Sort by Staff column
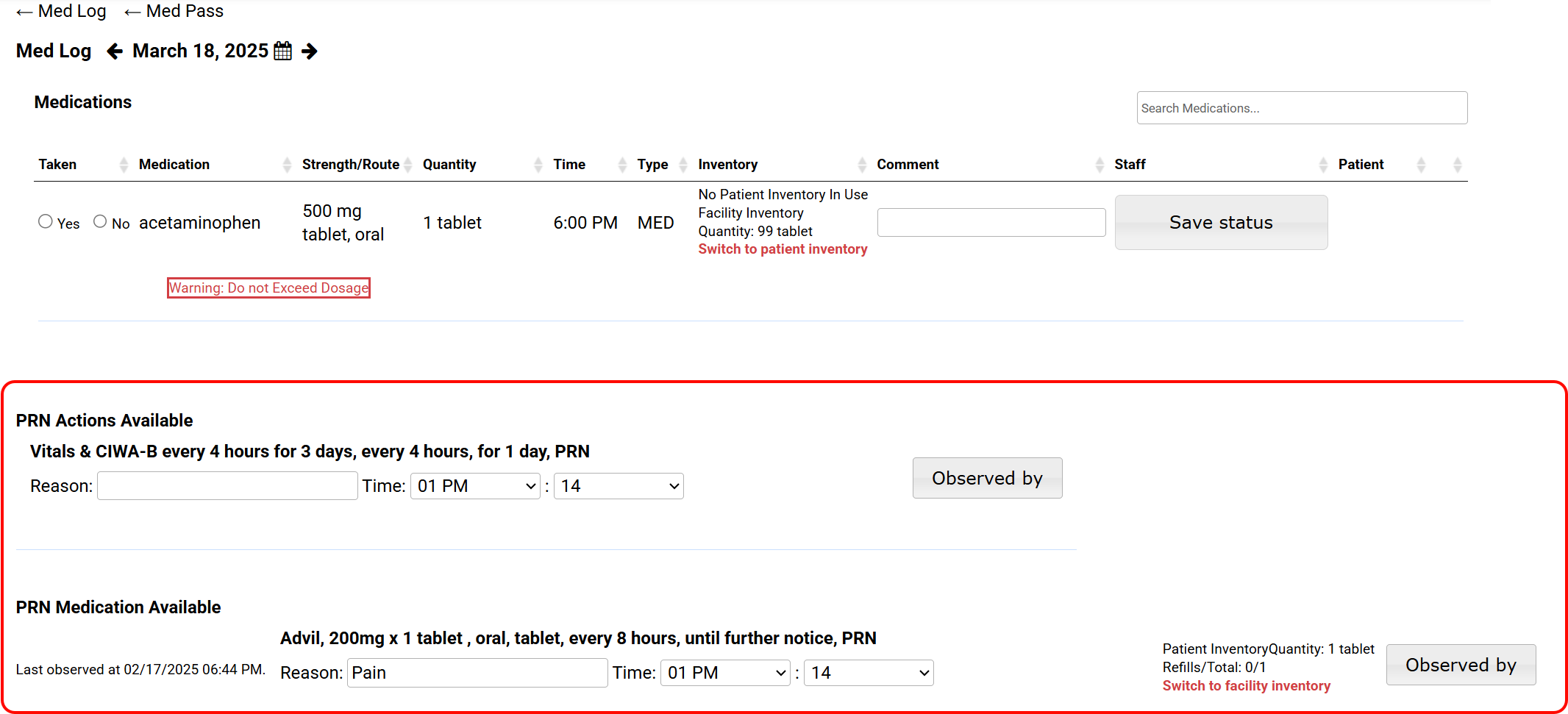Viewport: 1568px width, 714px height. (1322, 165)
